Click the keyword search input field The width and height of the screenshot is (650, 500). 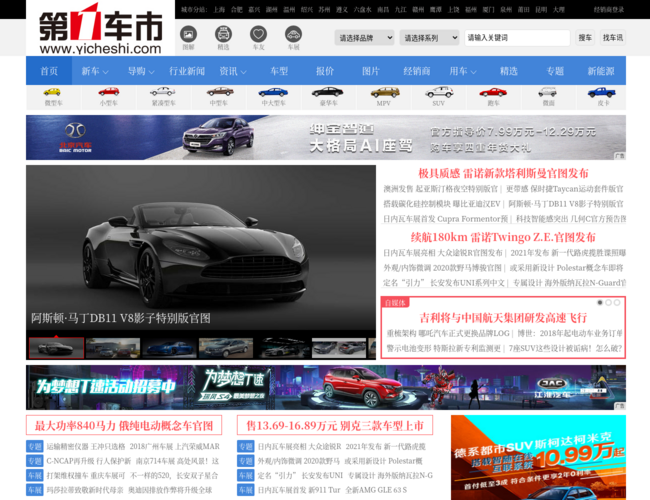click(x=516, y=38)
